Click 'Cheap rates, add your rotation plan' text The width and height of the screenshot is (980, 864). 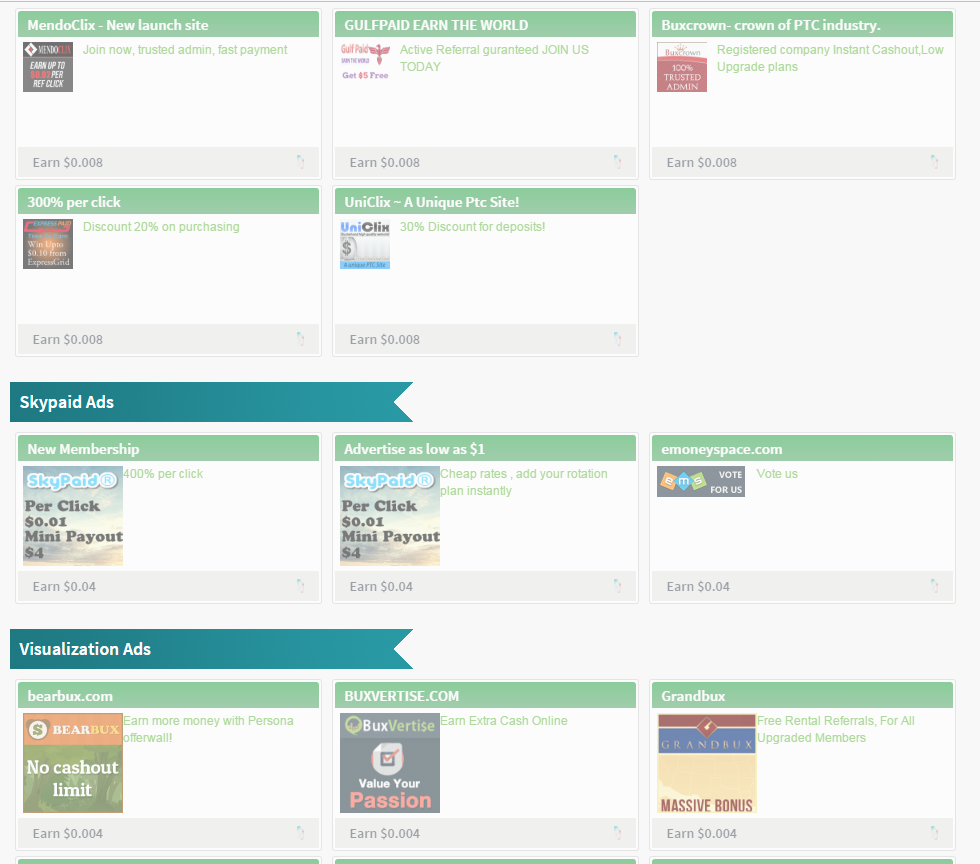pos(524,482)
